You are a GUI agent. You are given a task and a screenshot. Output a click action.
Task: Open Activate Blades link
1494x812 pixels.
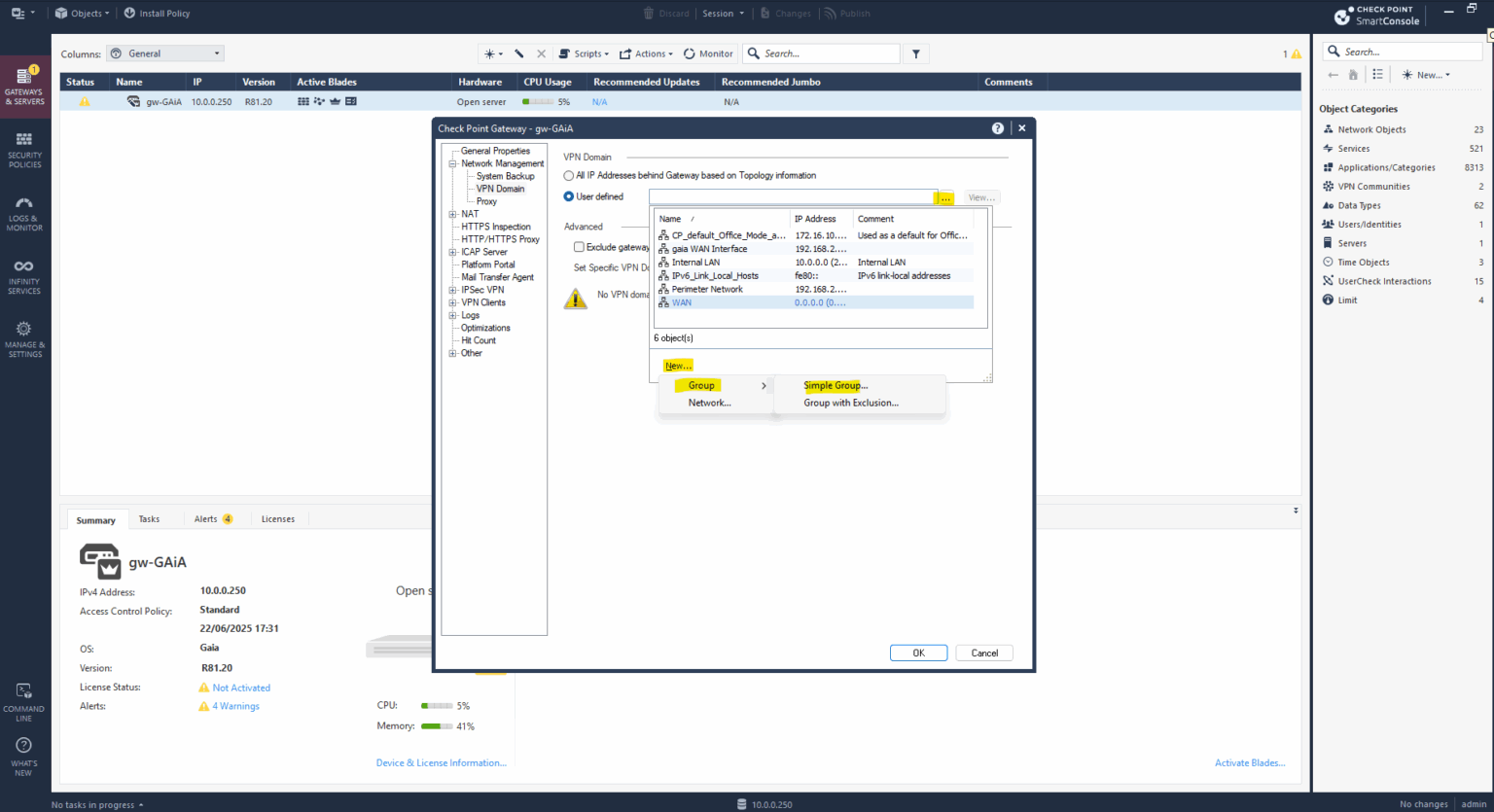pos(1250,762)
